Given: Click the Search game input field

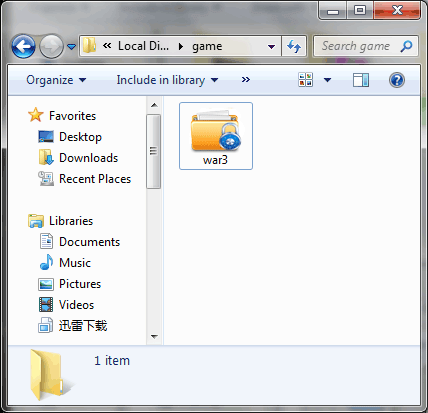Looking at the screenshot, I should pos(356,46).
